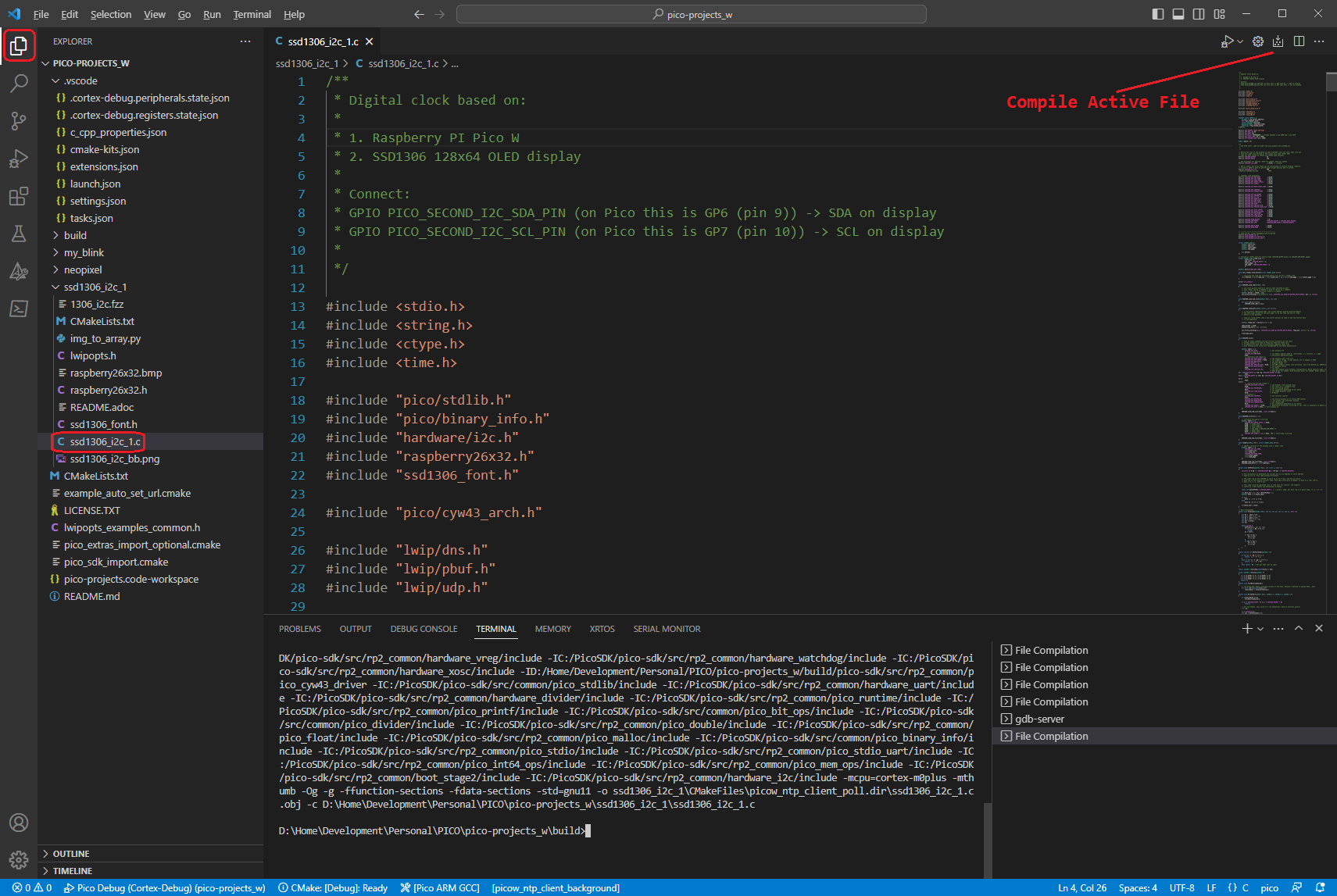This screenshot has height=896, width=1337.
Task: Open the Accounts menu
Action: (19, 823)
